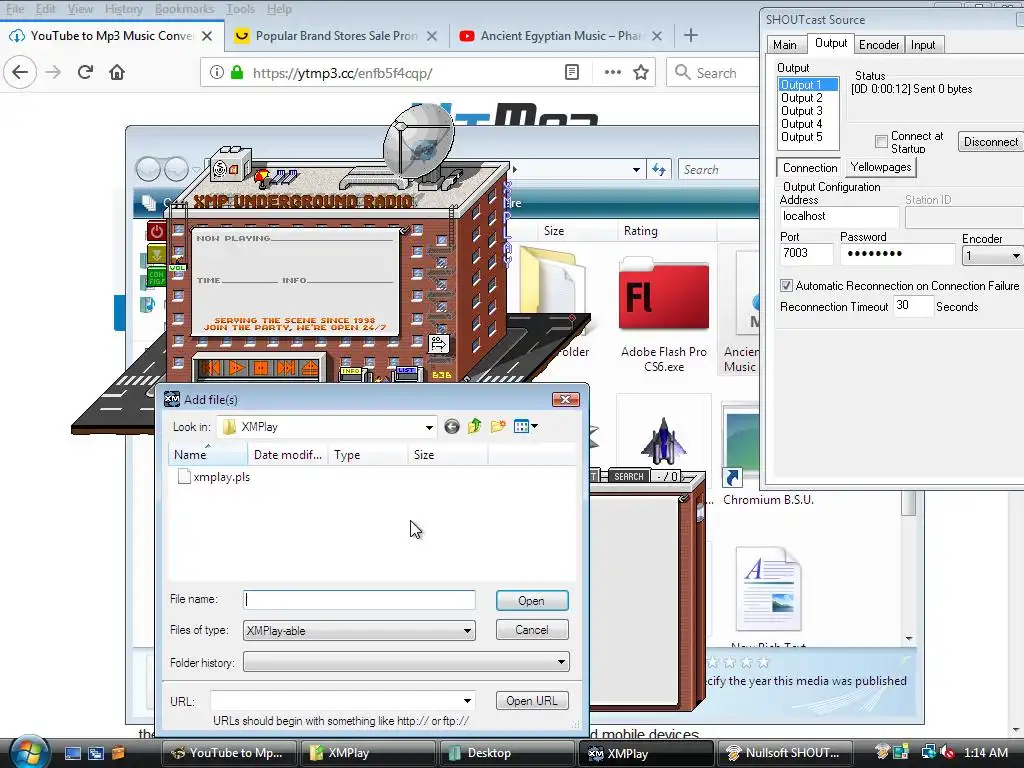Screen dimensions: 1024x768
Task: Select Output 4 in output list
Action: coord(801,124)
